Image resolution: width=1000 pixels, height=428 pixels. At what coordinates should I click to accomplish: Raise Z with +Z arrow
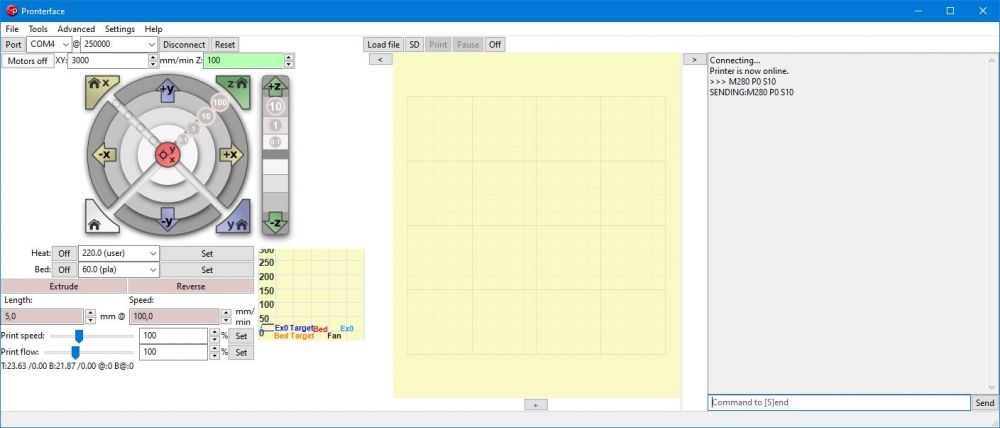[276, 87]
